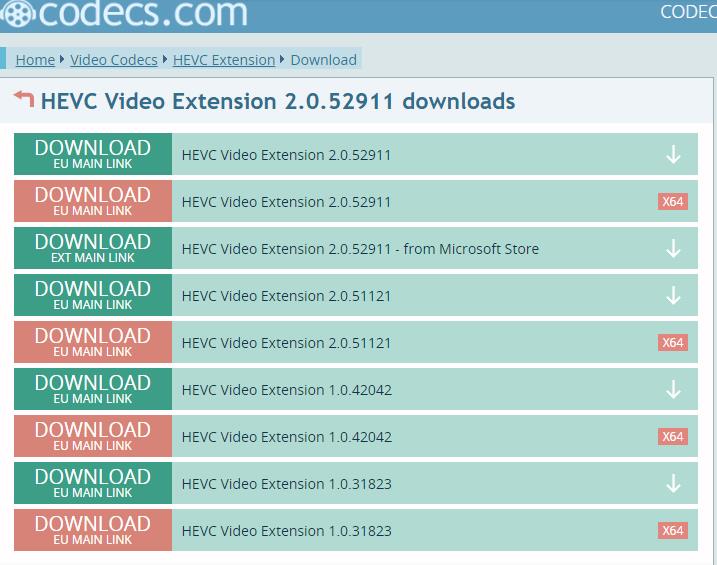Click 'HEVC Video Extension 1.0.42042' text on green row

(x=287, y=390)
